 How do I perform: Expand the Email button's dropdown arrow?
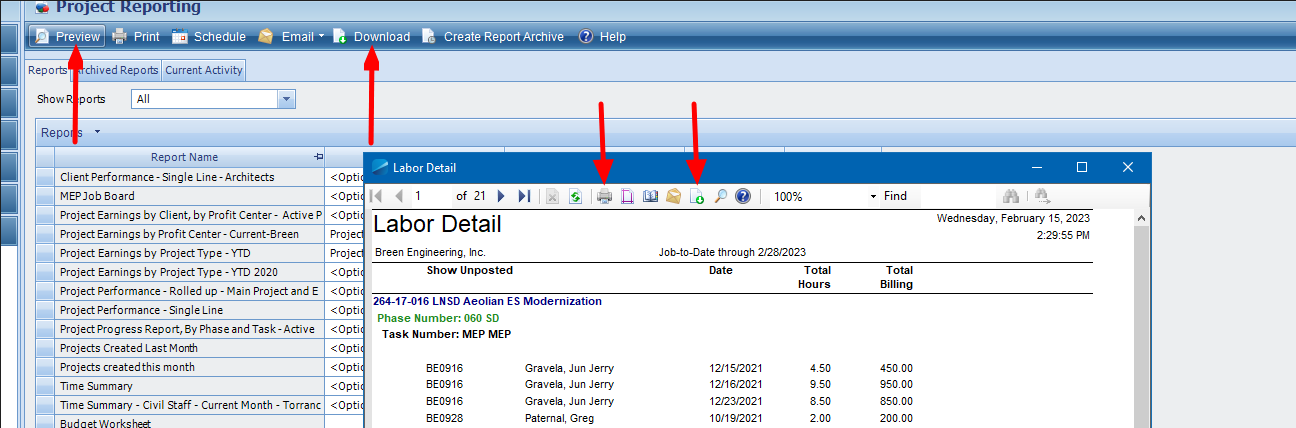[321, 37]
